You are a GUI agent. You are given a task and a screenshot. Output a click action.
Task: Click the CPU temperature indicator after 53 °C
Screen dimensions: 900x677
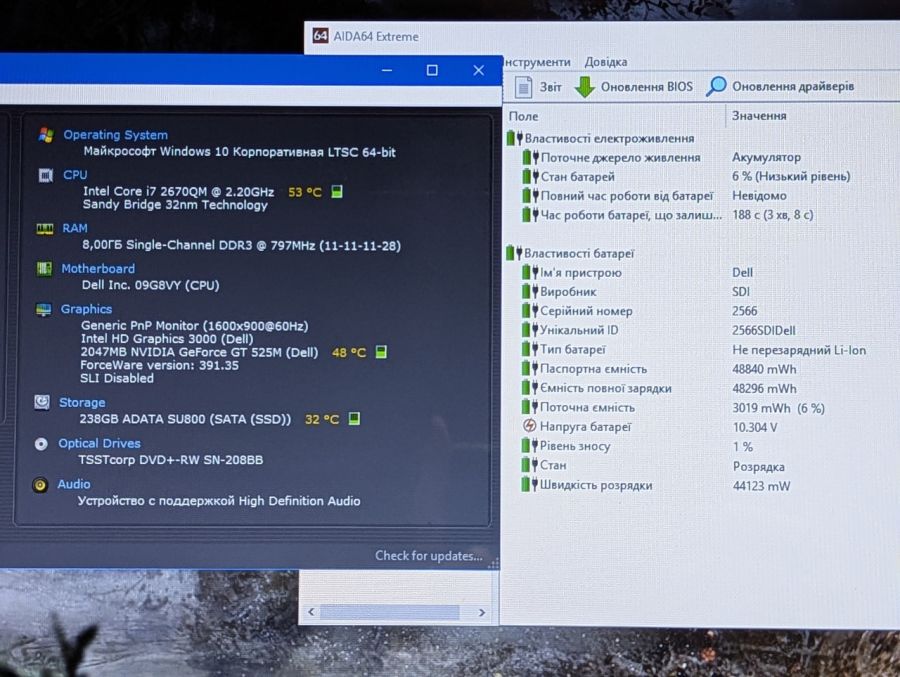(x=337, y=192)
